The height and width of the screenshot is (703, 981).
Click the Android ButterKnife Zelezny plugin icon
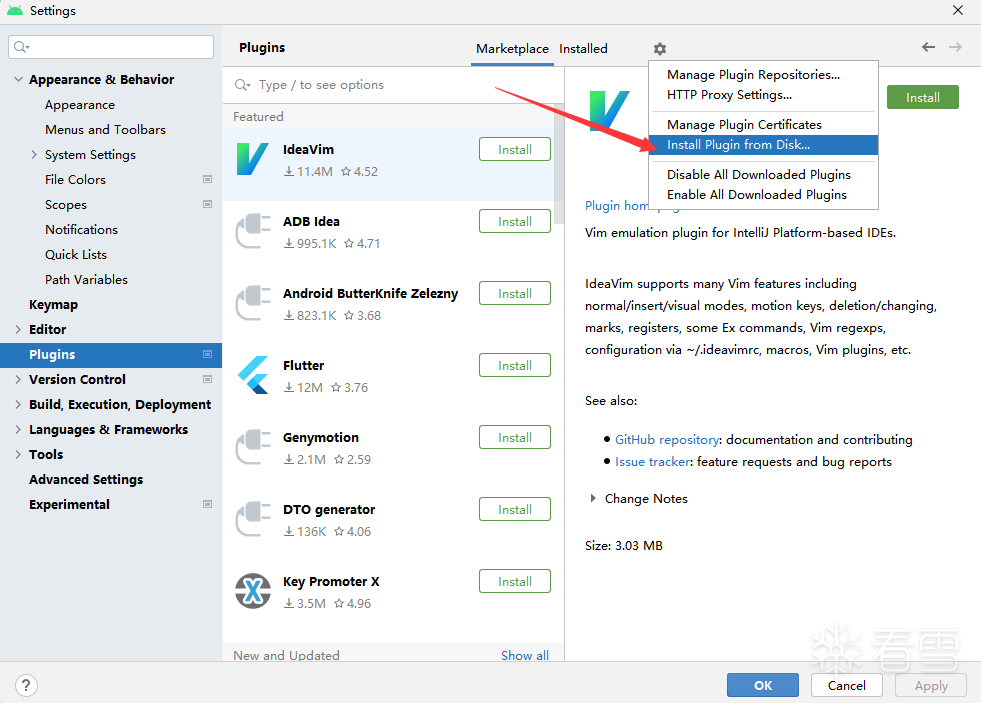[x=253, y=303]
